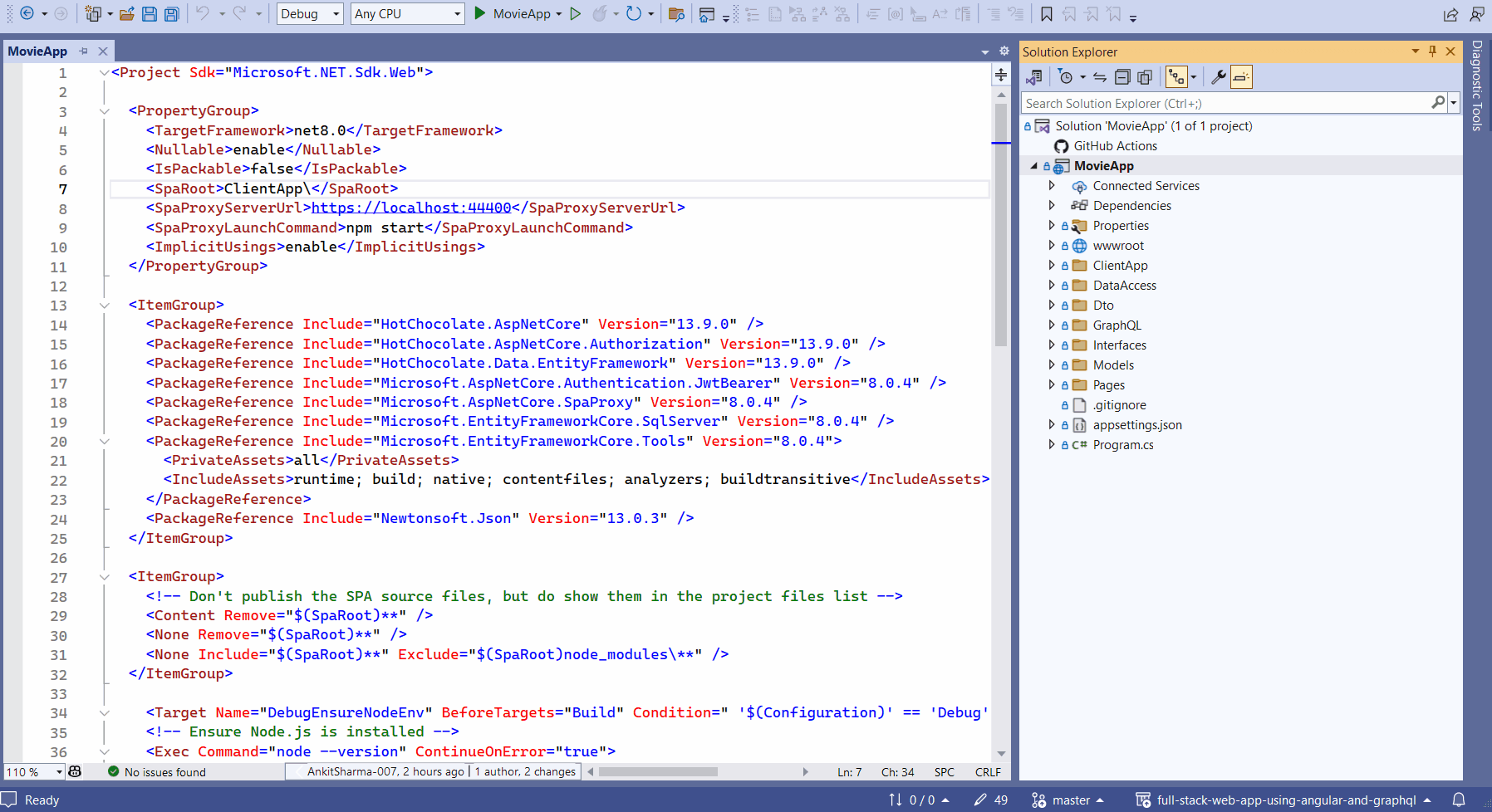Toggle pin on the Solution Explorer panel
The height and width of the screenshot is (812, 1492).
1432,51
